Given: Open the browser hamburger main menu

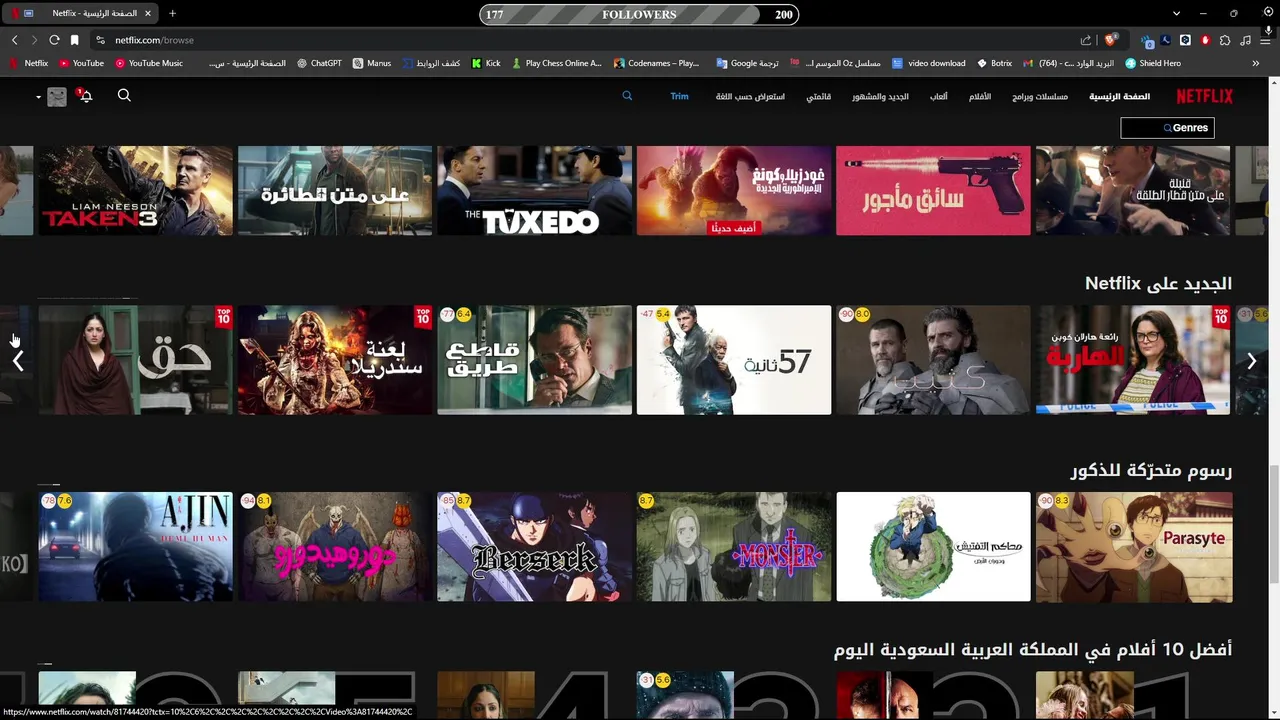Looking at the screenshot, I should tap(1265, 40).
